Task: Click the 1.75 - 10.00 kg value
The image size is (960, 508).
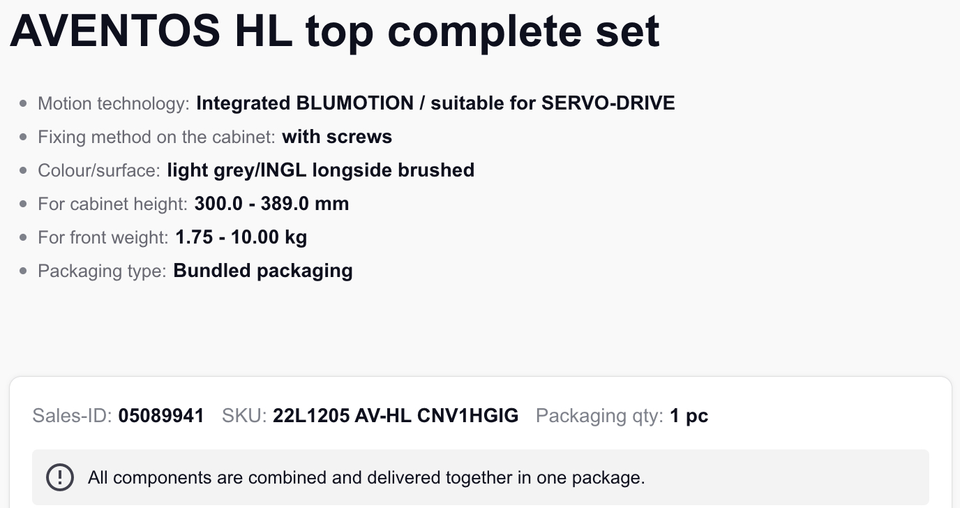Action: pos(240,237)
